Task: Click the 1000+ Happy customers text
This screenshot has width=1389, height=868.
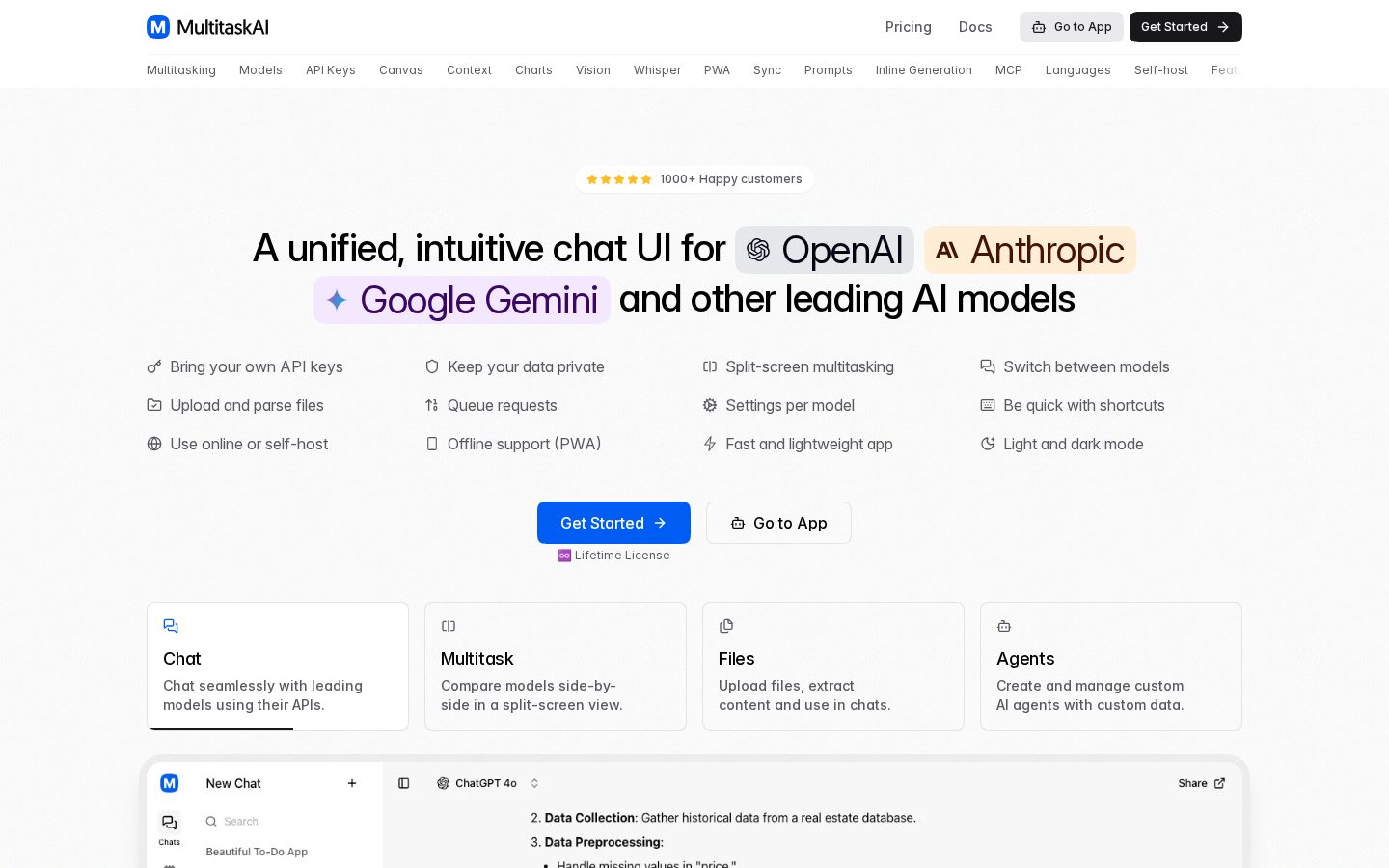Action: [x=731, y=179]
